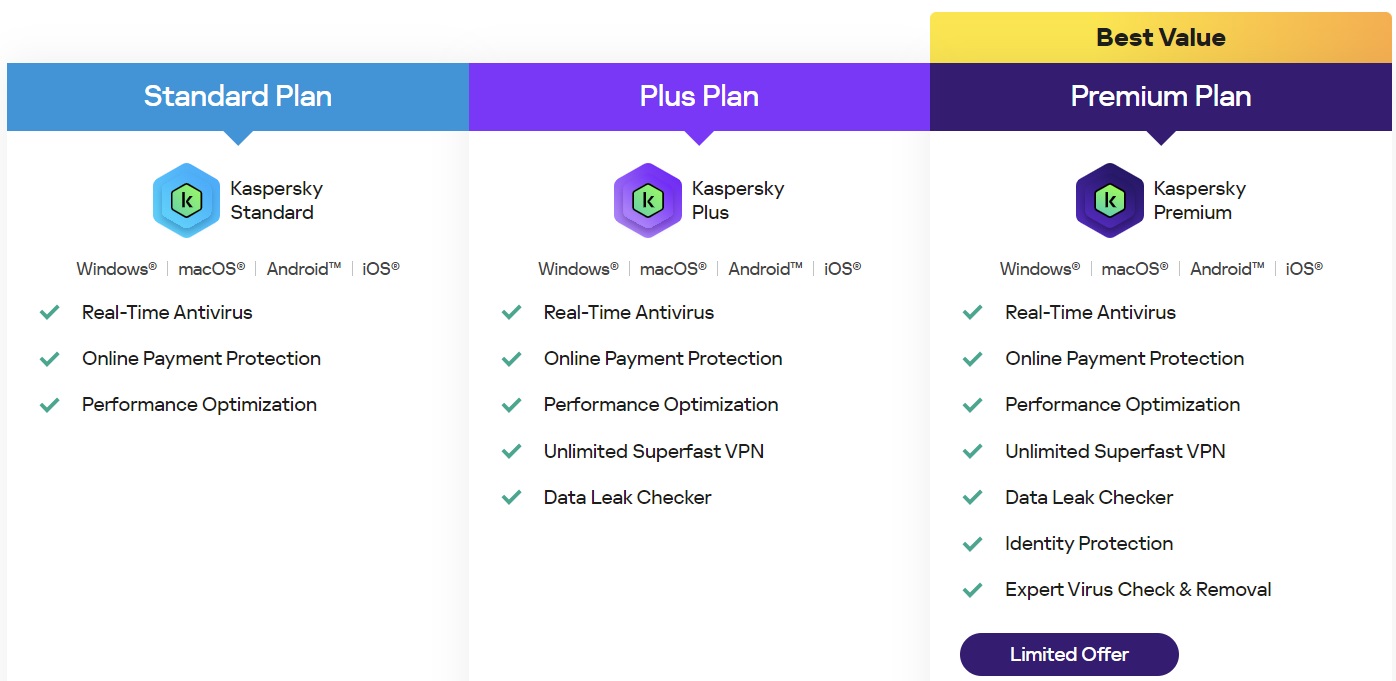Image resolution: width=1396 pixels, height=681 pixels.
Task: Click checkmark next to Plus Unlimited Superfast VPN
Action: pos(512,451)
